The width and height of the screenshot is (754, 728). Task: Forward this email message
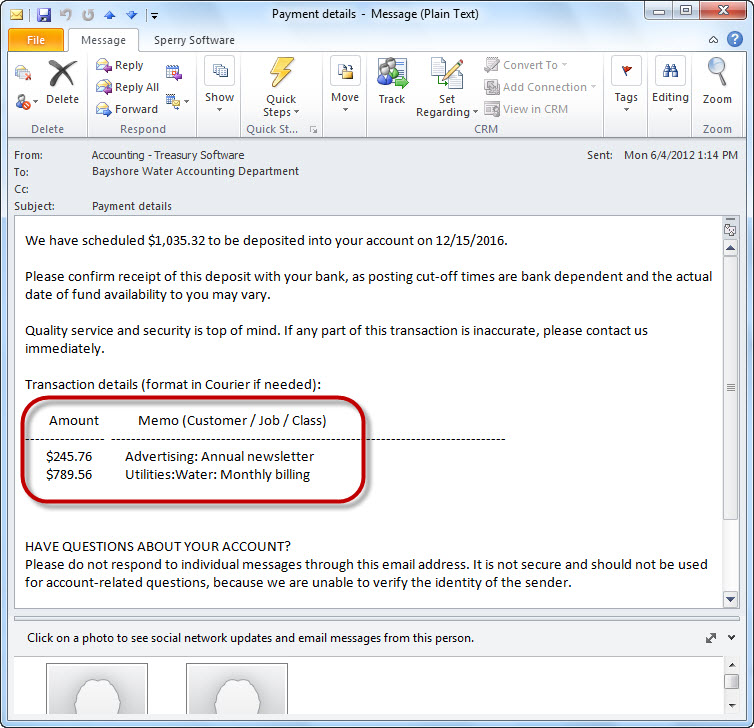click(x=127, y=109)
